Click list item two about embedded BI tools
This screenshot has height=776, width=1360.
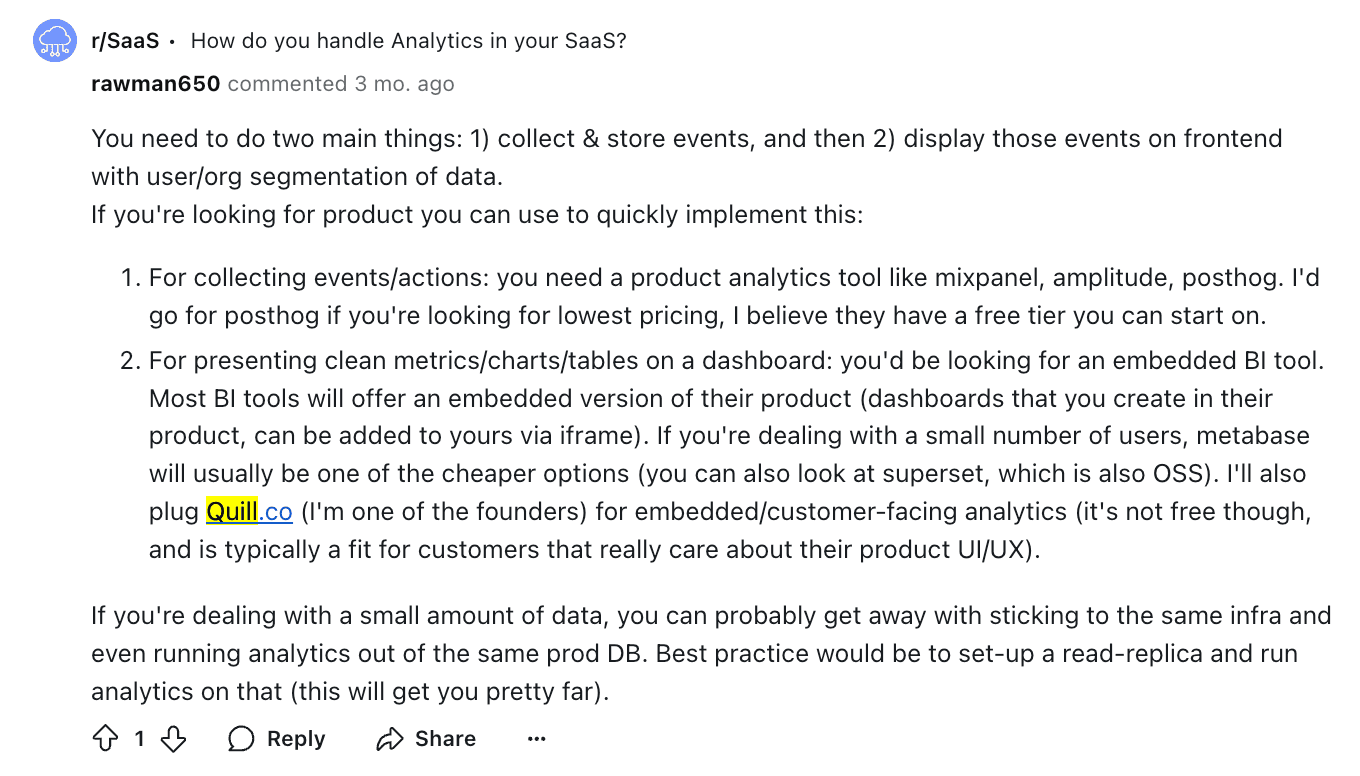[x=735, y=455]
